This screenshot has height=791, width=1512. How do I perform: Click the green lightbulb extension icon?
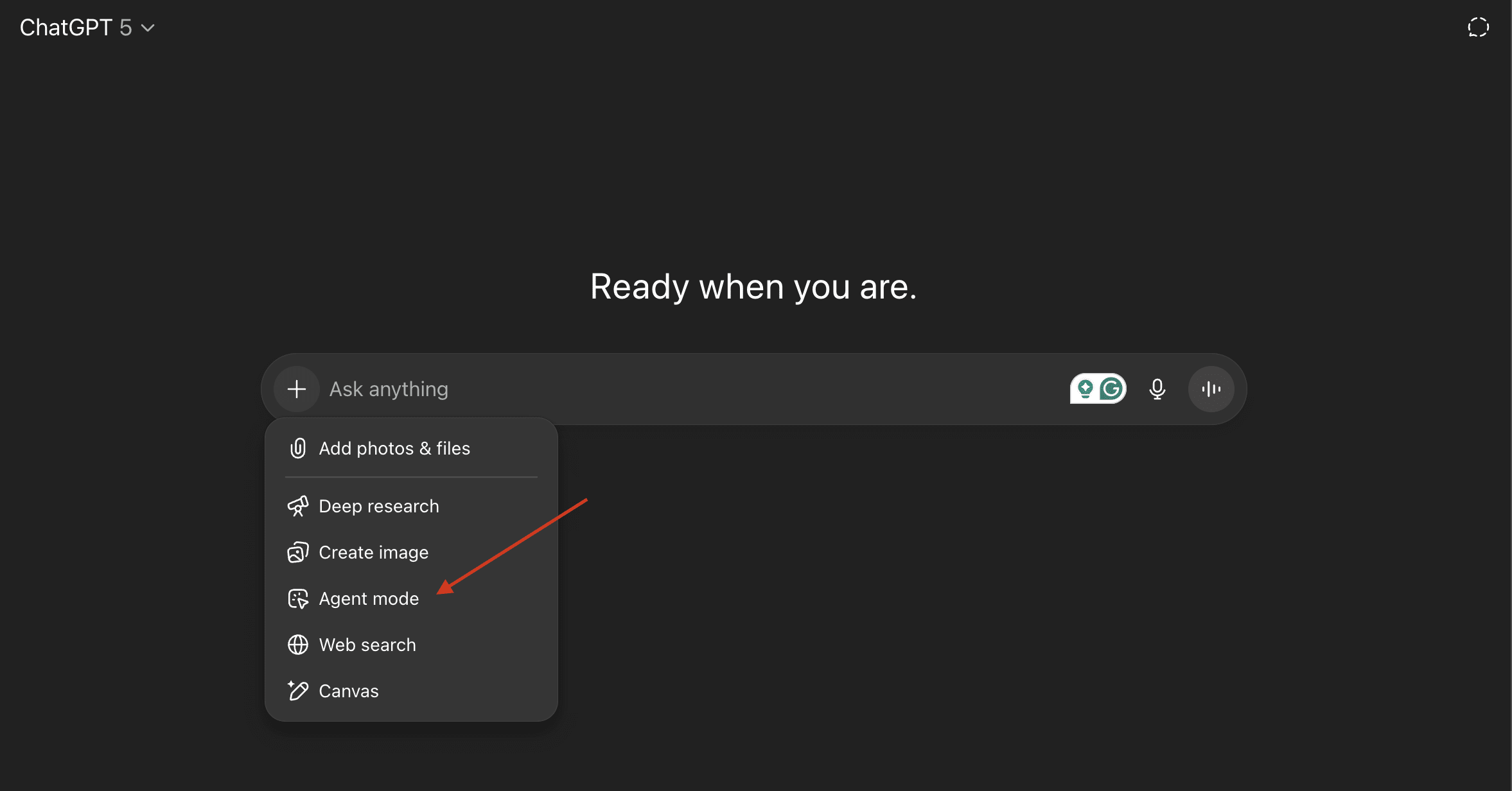click(x=1085, y=388)
